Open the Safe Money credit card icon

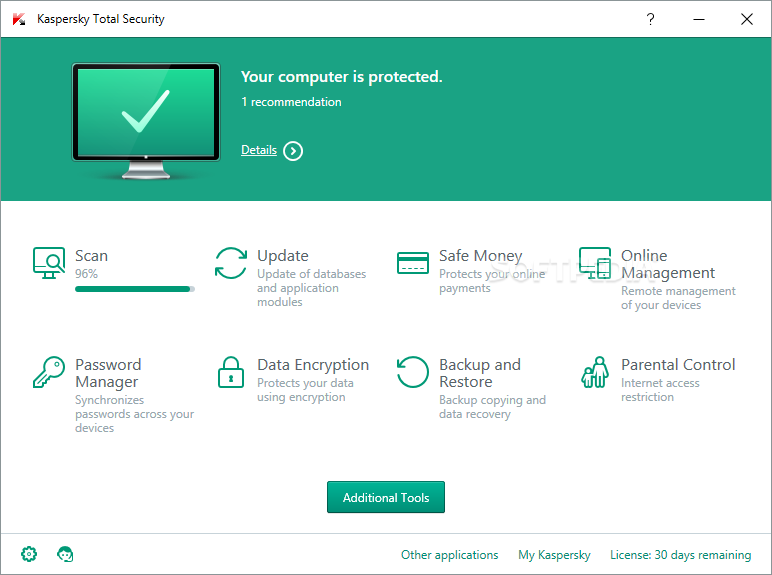point(413,263)
